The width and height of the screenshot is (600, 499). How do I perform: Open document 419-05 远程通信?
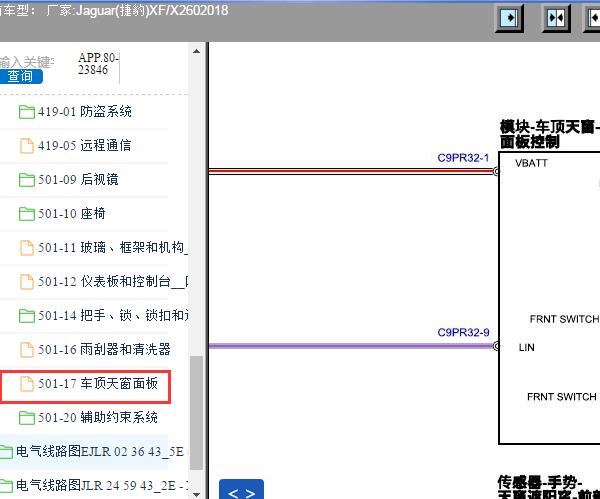click(x=84, y=146)
